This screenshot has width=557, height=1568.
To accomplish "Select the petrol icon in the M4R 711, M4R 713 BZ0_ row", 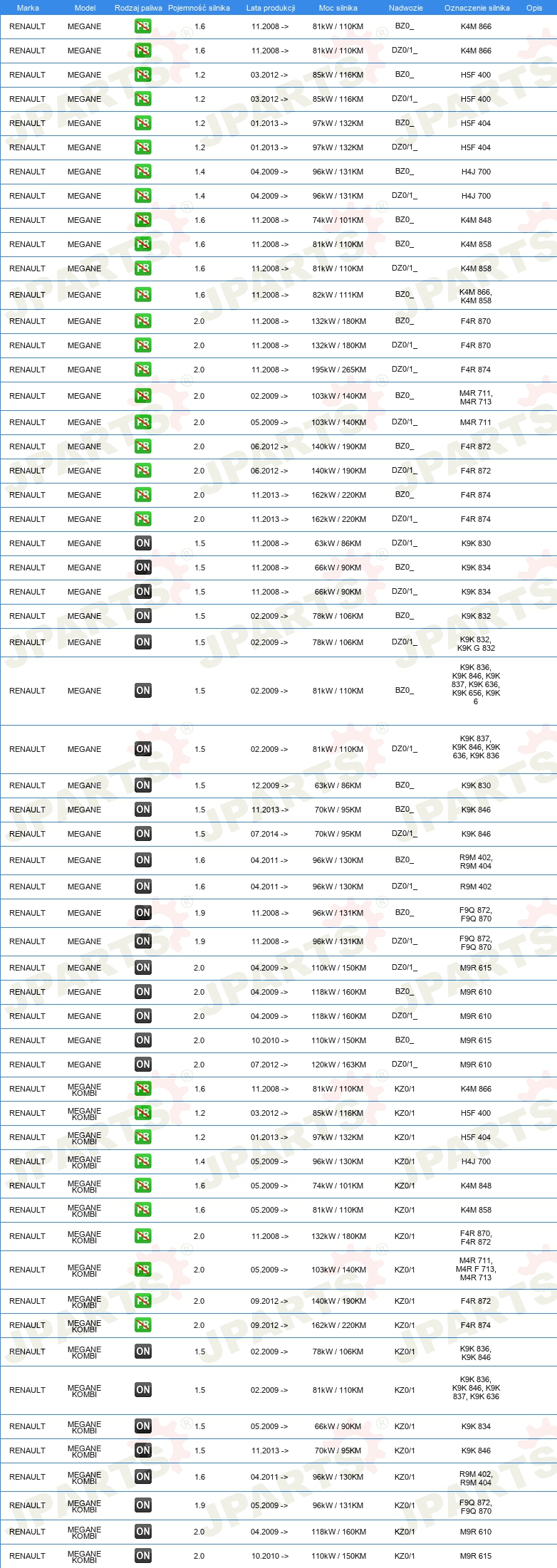I will [x=142, y=396].
